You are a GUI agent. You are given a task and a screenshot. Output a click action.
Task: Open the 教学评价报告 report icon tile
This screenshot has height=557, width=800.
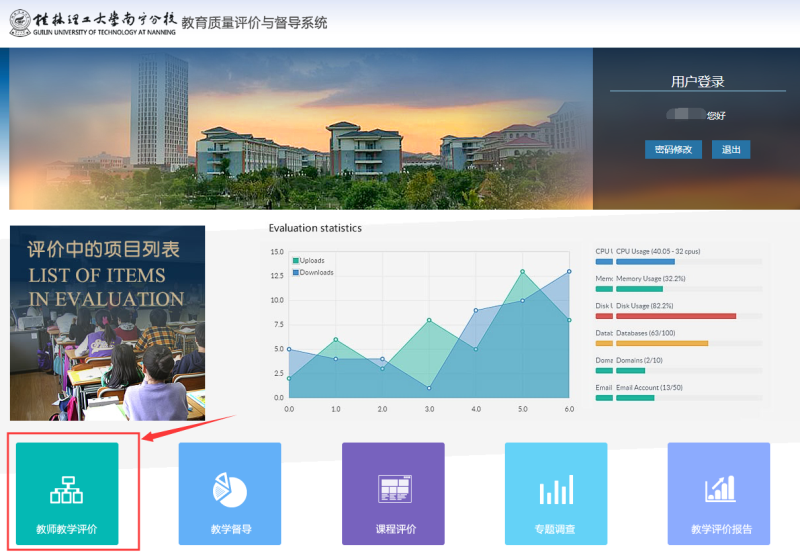coord(720,494)
